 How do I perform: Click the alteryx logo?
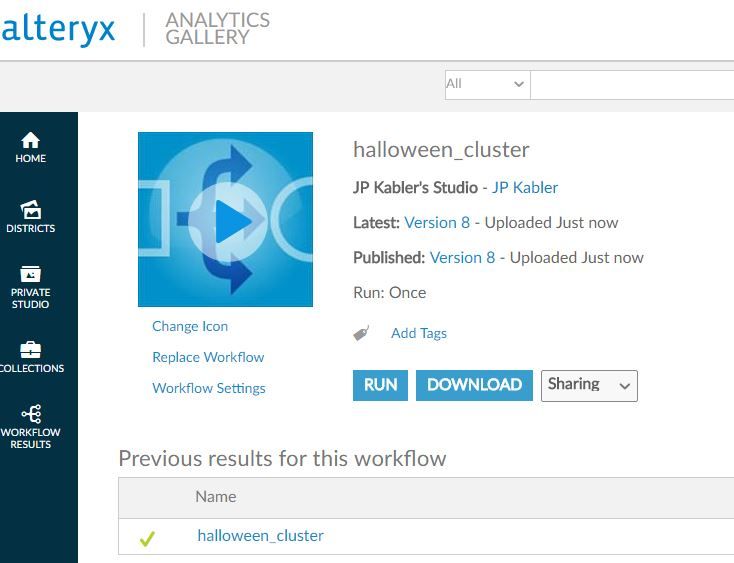(x=58, y=29)
